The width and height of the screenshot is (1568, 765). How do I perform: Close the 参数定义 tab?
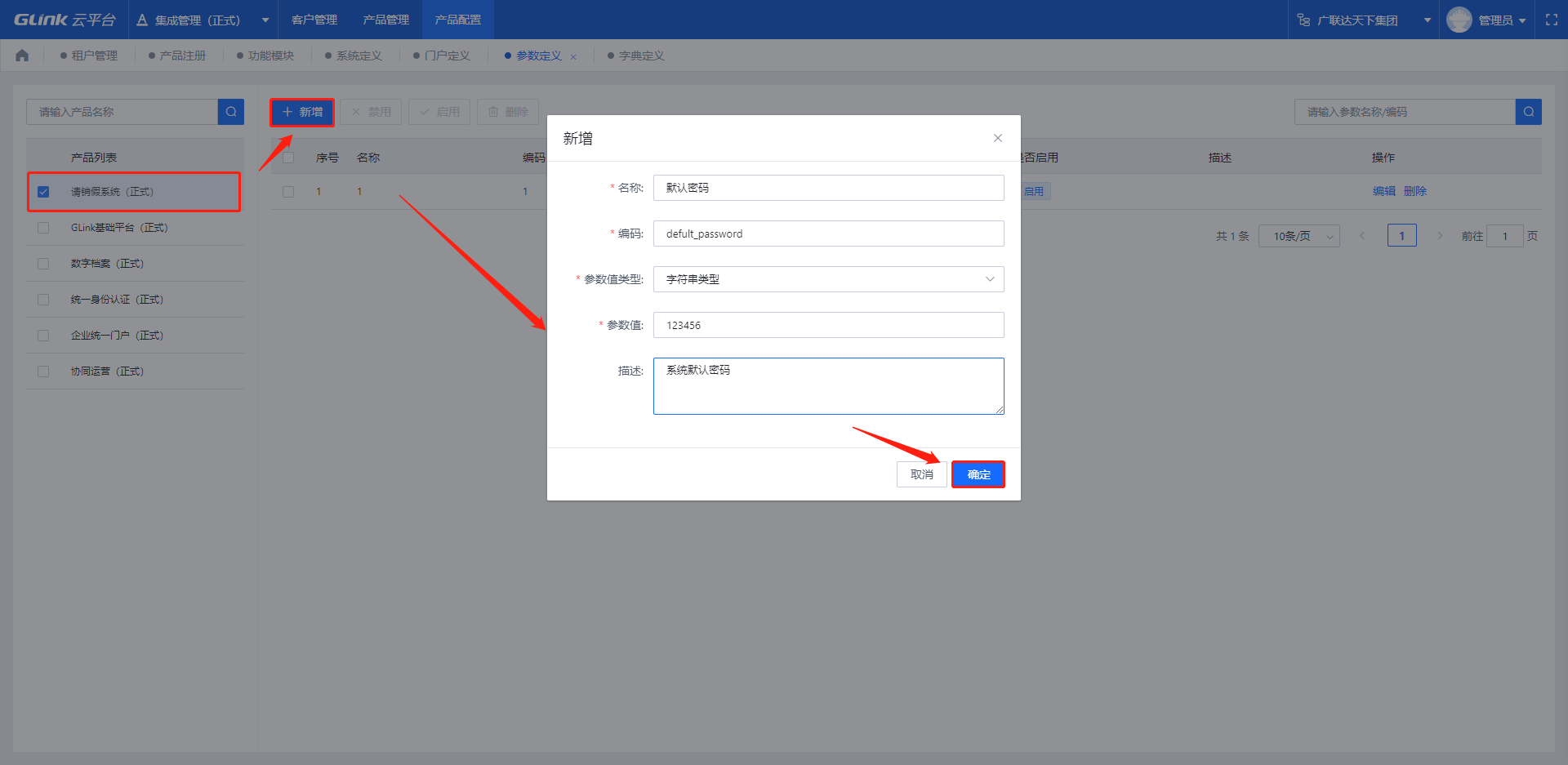coord(573,56)
